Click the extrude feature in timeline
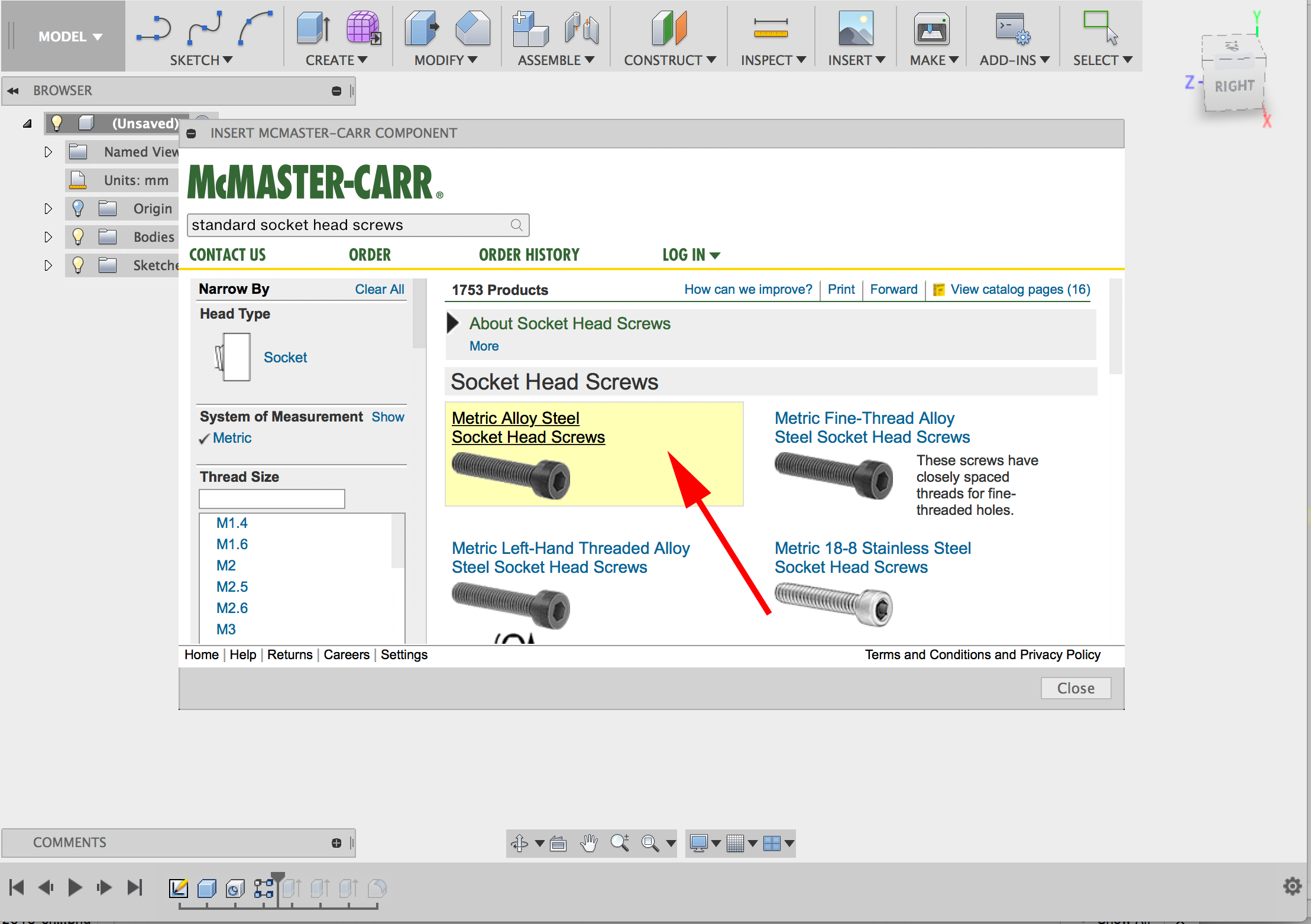 pyautogui.click(x=207, y=888)
